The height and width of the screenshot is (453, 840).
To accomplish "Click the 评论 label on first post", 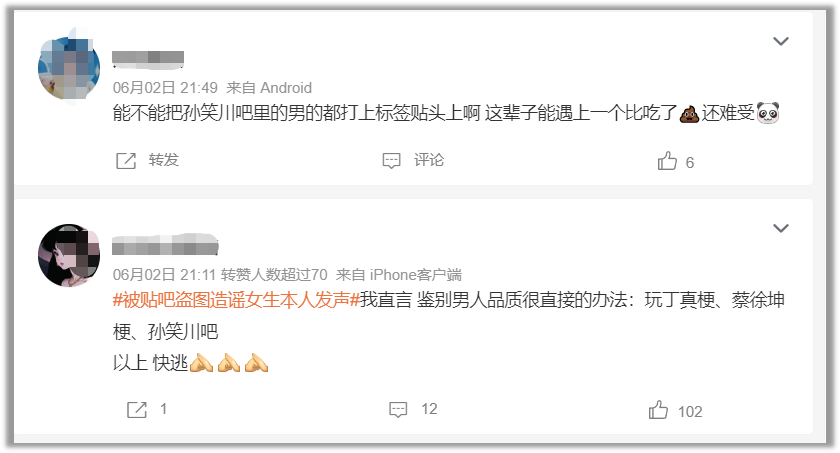I will pyautogui.click(x=429, y=160).
